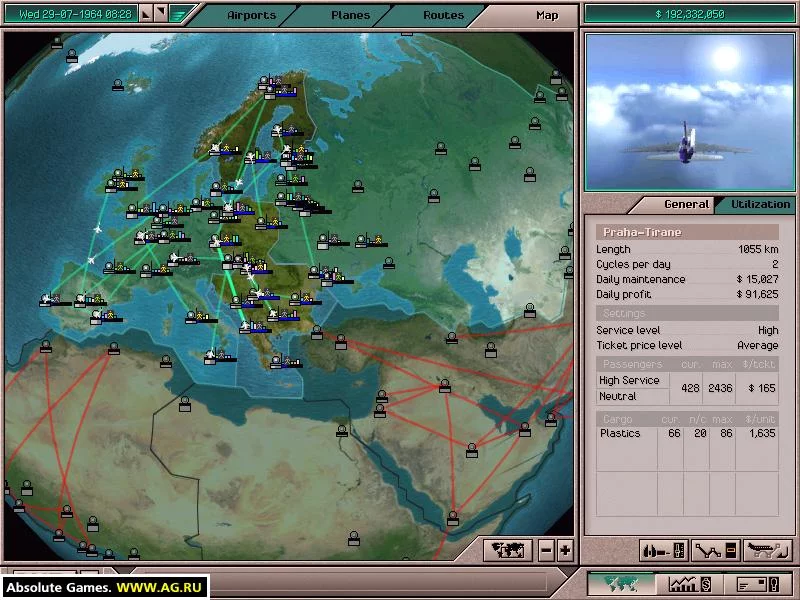Change the Service level High setting

coord(768,330)
